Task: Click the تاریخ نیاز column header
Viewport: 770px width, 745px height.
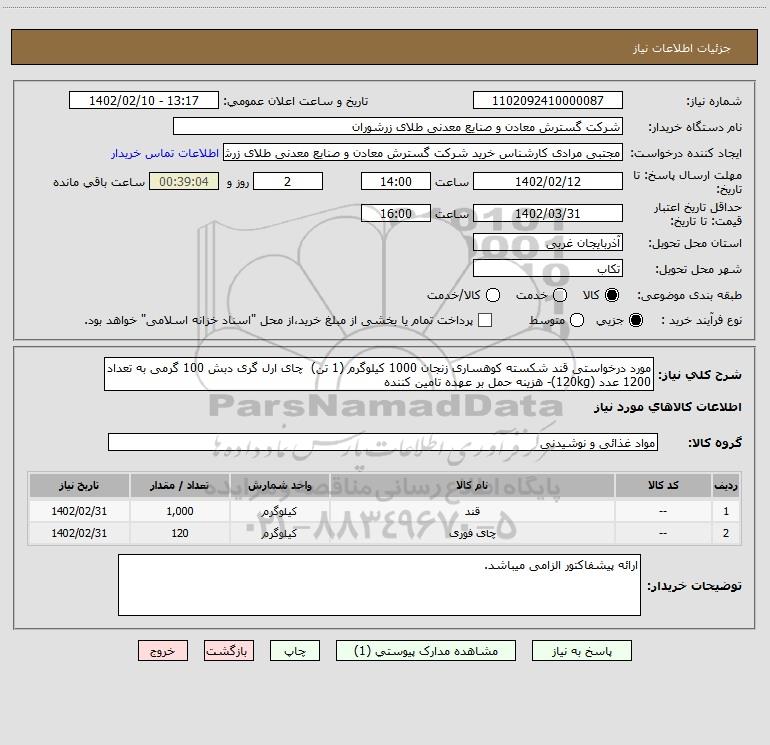Action: 79,486
